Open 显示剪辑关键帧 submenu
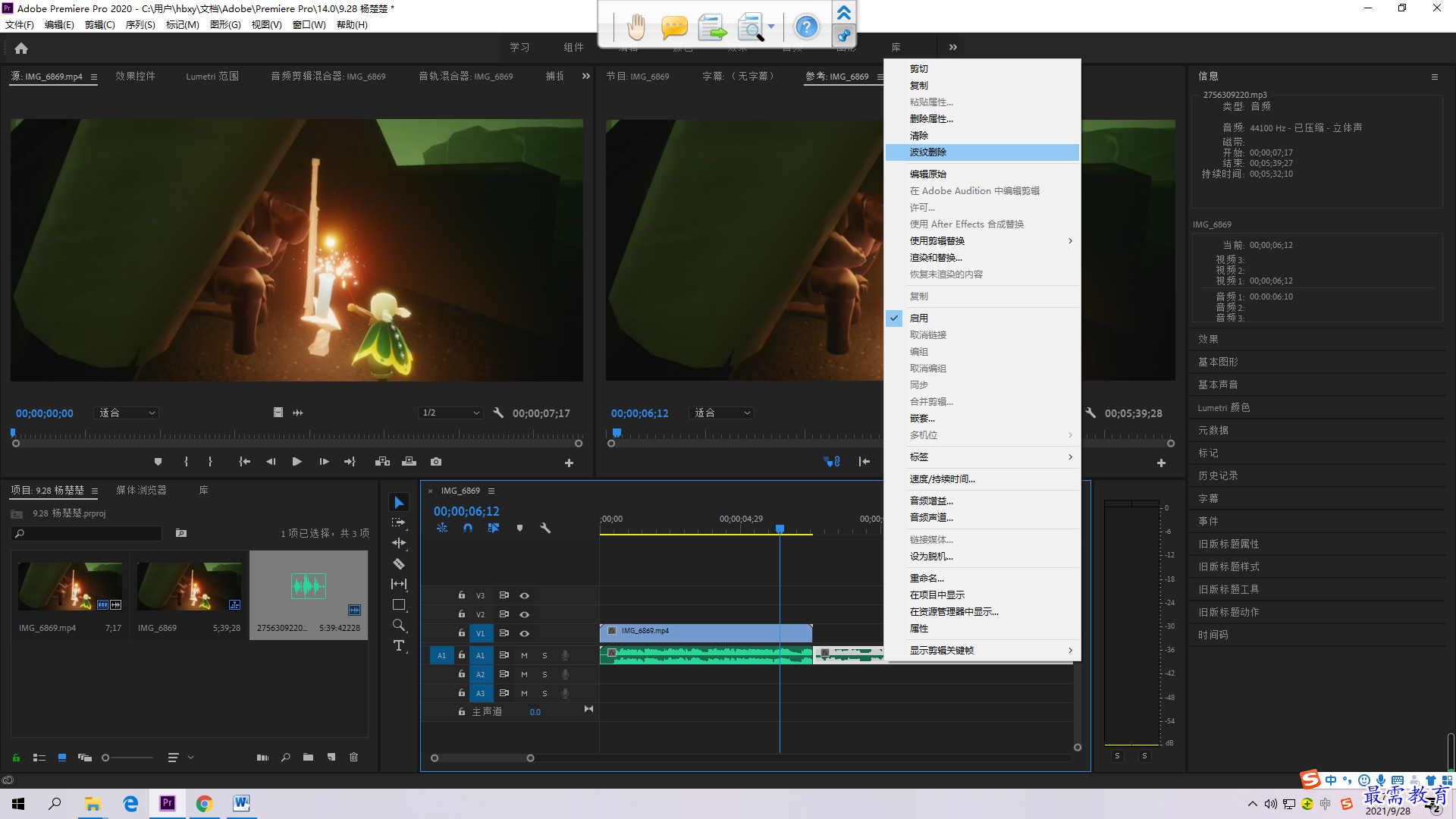 click(x=983, y=650)
